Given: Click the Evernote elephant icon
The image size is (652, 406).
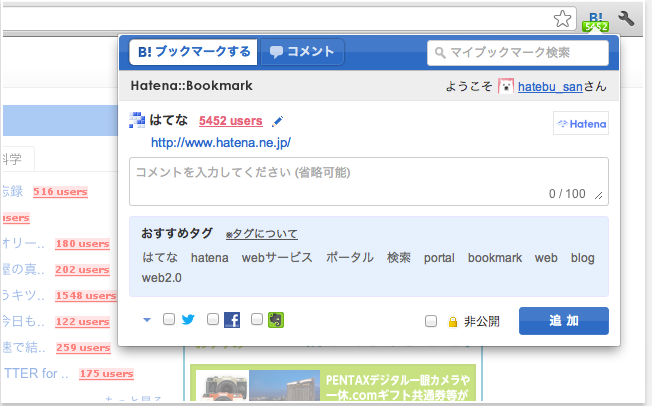Looking at the screenshot, I should tap(276, 320).
